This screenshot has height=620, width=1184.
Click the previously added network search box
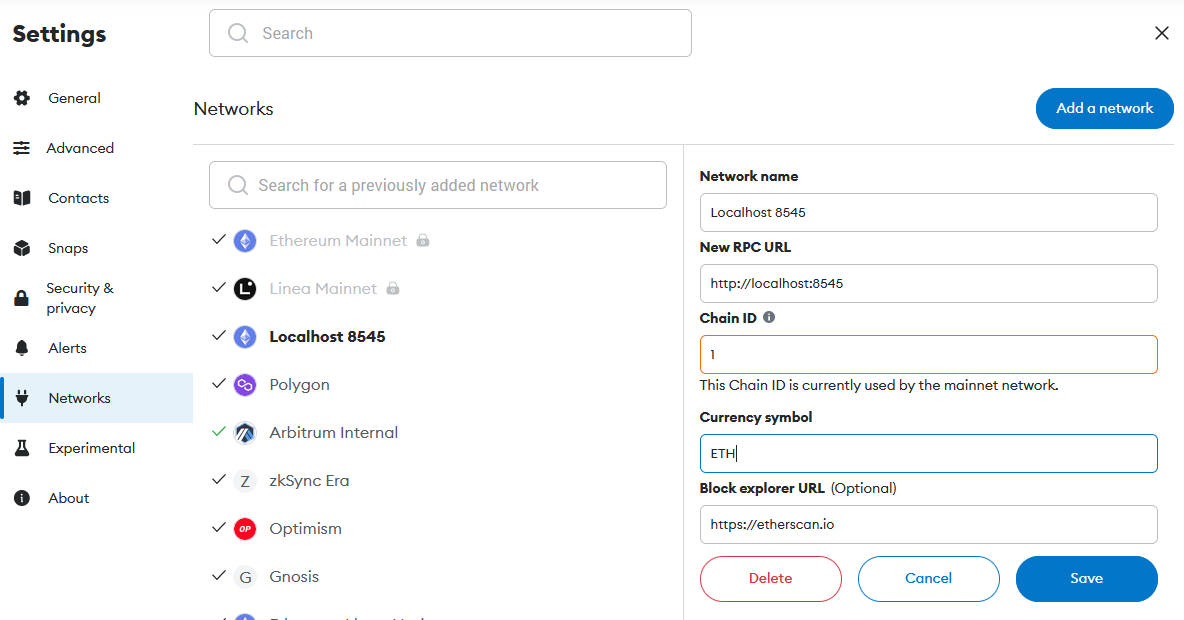coord(438,185)
